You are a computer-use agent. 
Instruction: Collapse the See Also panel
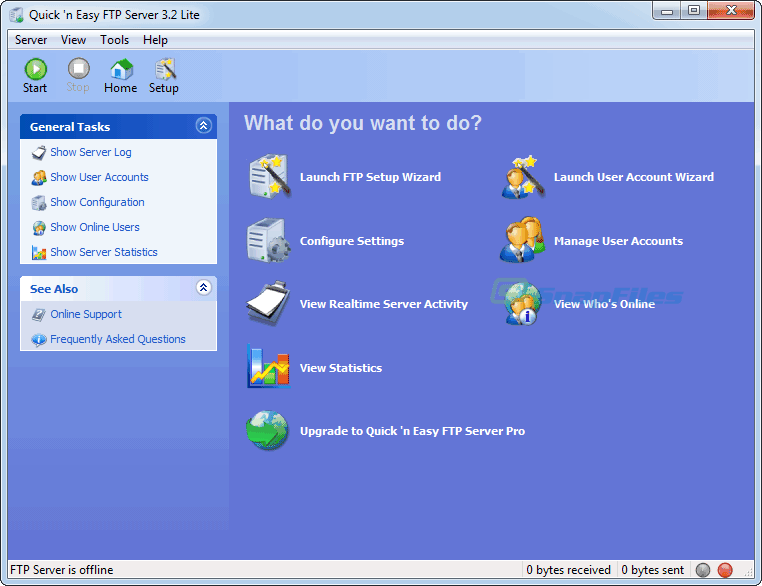coord(204,288)
